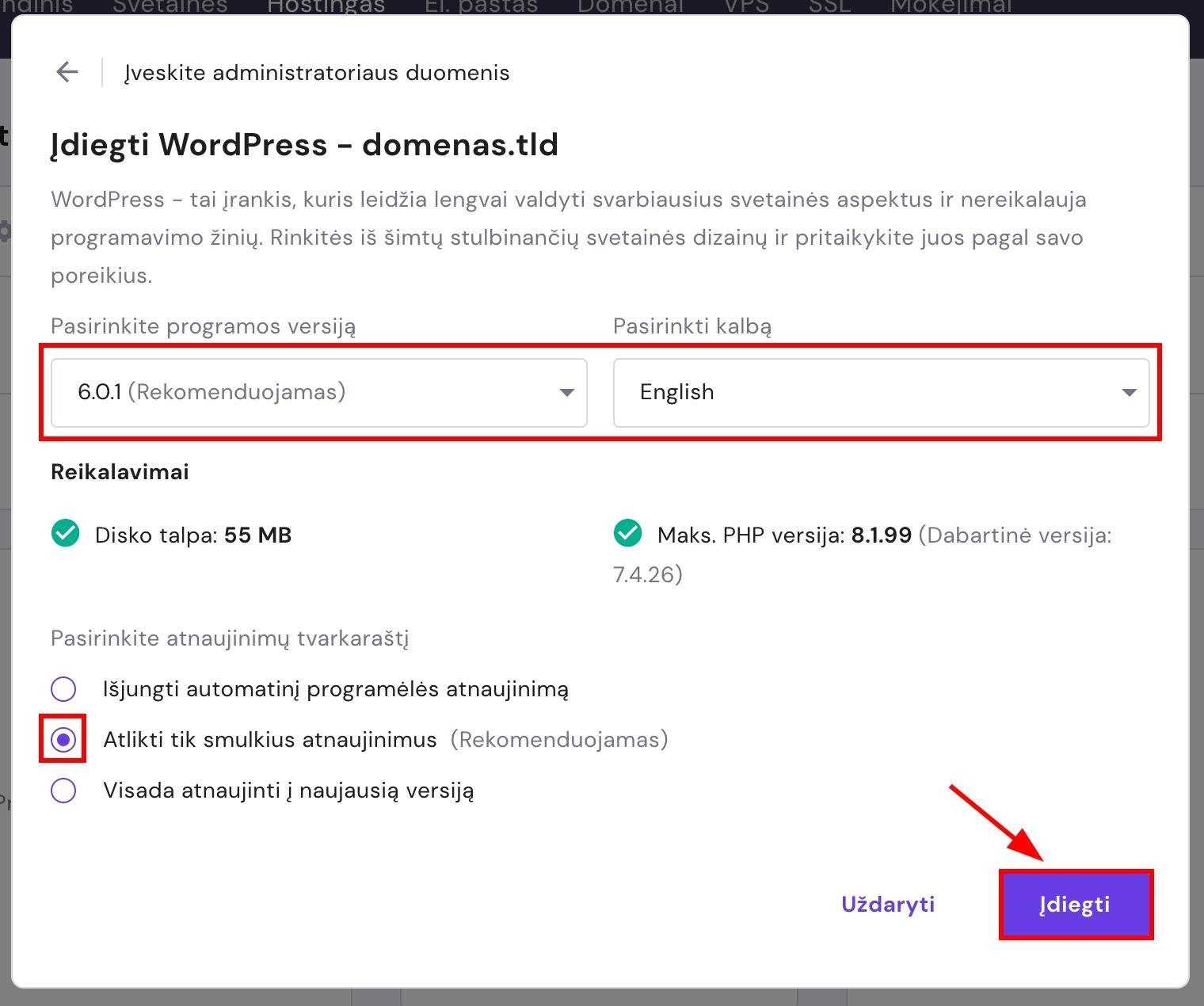
Task: Click the green checkmark beside Maks. PHP versija
Action: click(628, 534)
